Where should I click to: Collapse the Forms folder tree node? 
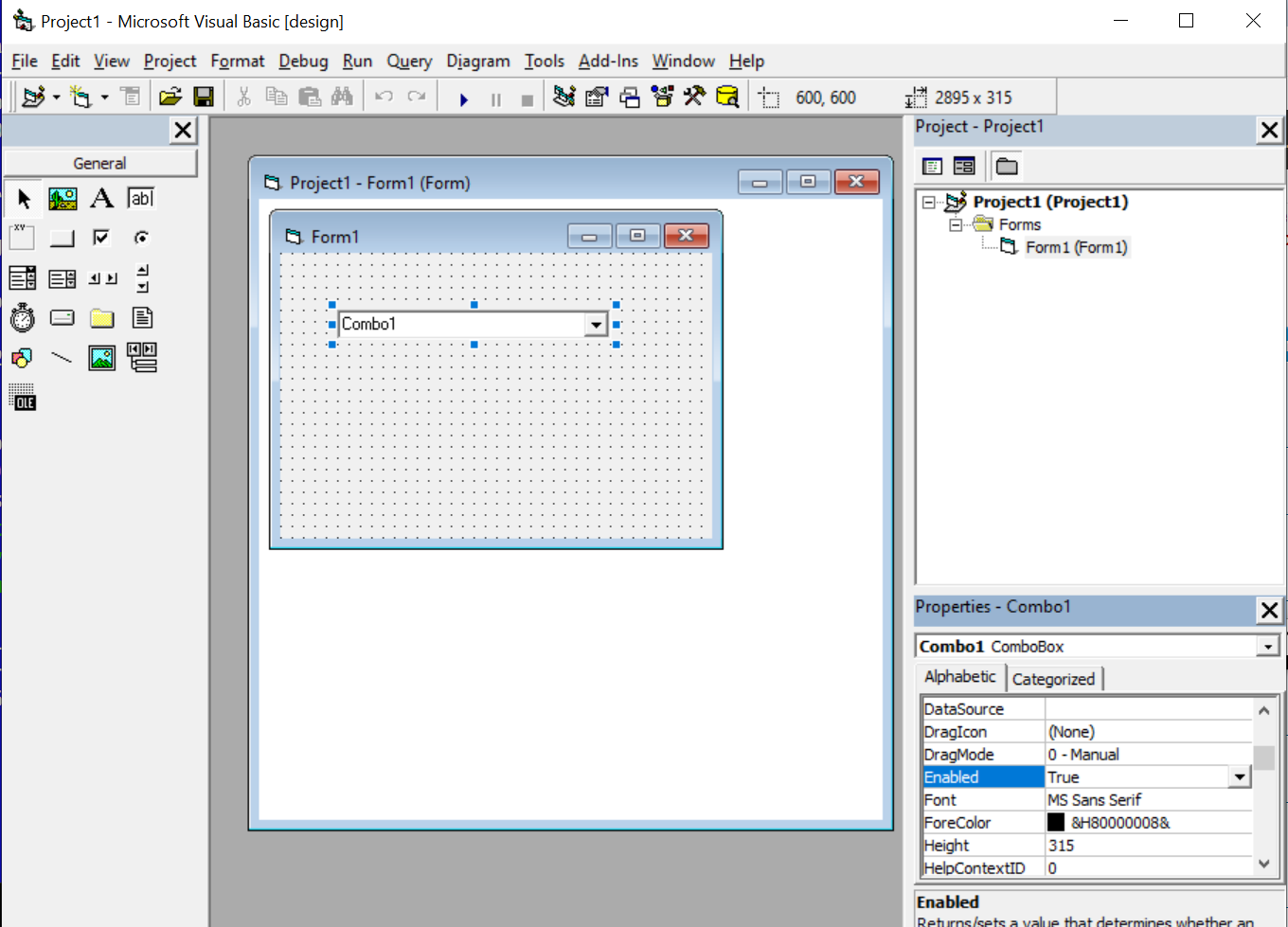coord(956,225)
